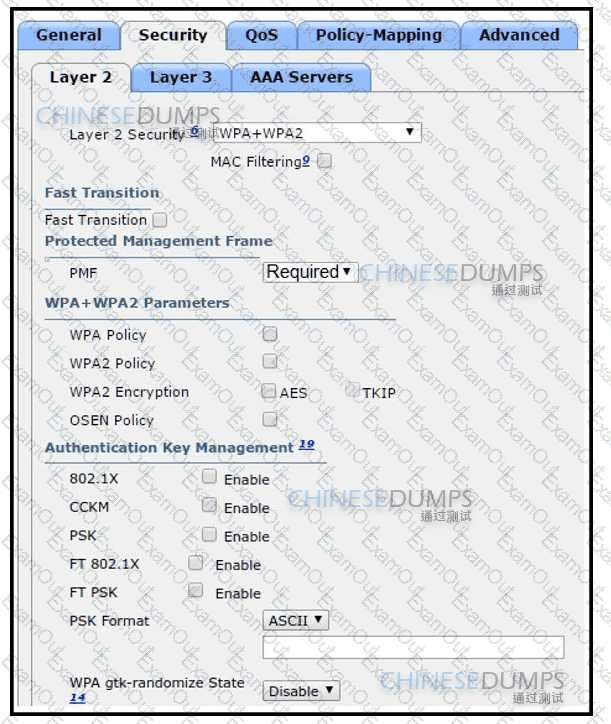Open the PMF Required dropdown
Image resolution: width=611 pixels, height=724 pixels.
tap(310, 272)
